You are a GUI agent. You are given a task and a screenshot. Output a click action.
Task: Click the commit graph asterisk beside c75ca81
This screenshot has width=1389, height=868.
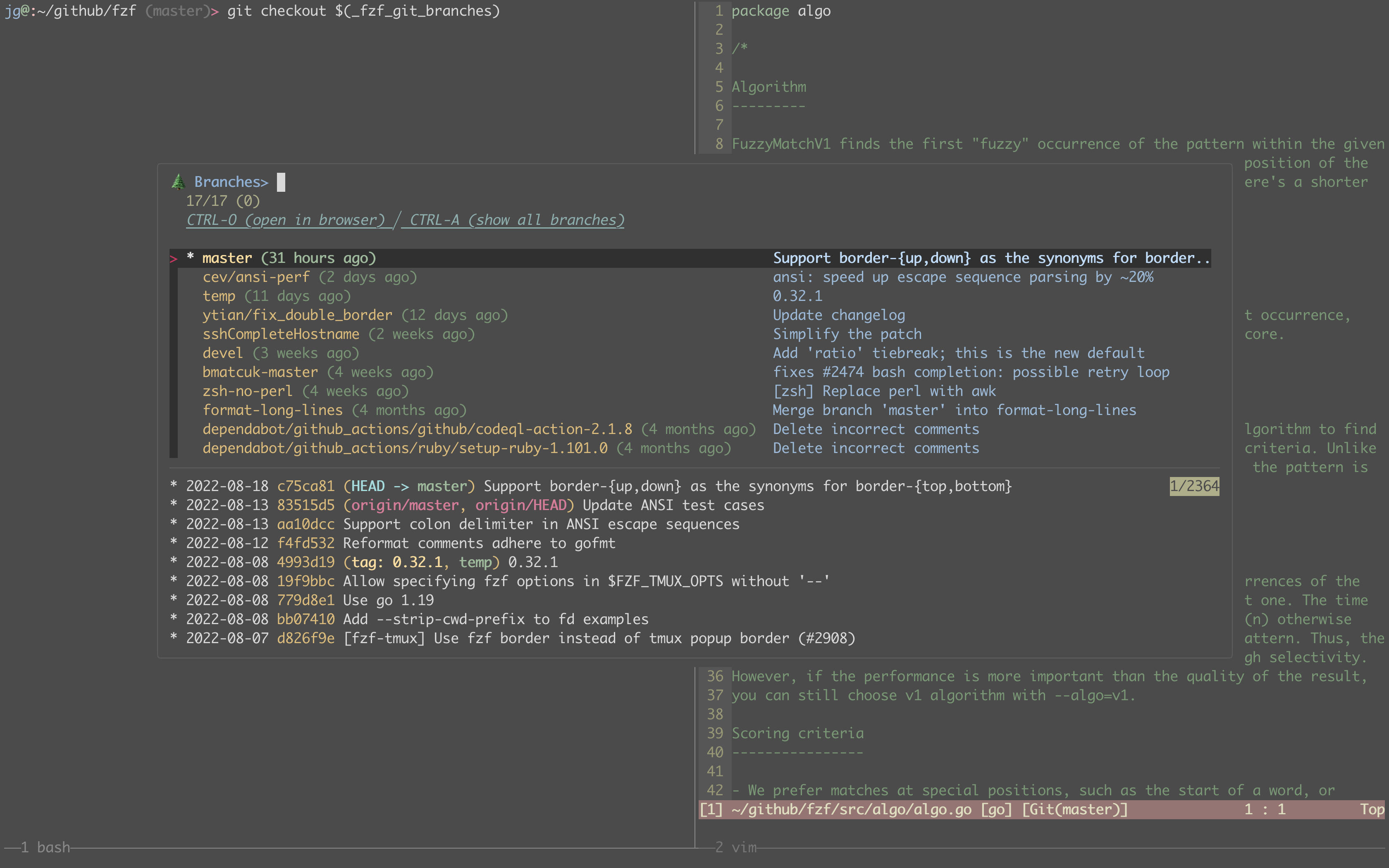click(x=173, y=486)
